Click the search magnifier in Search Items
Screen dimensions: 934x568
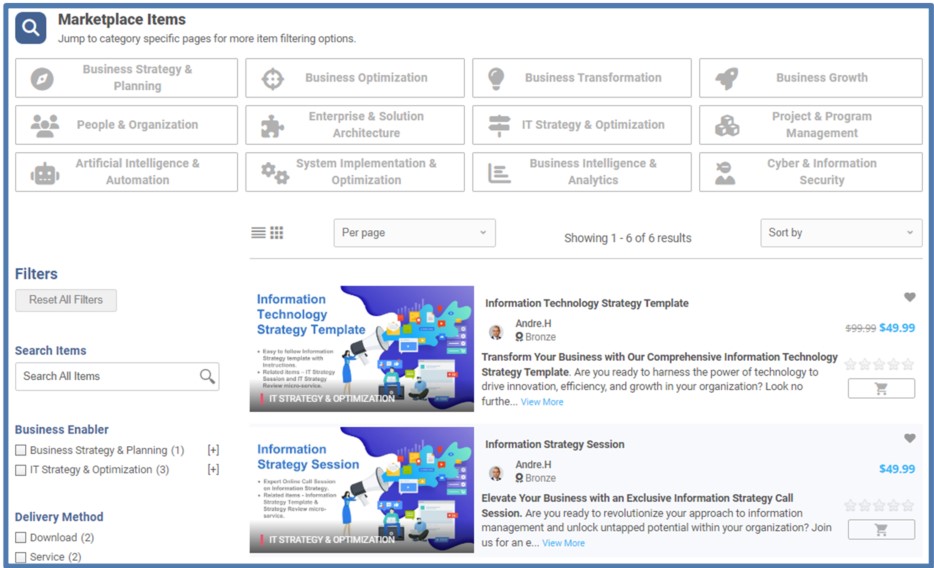tap(207, 376)
